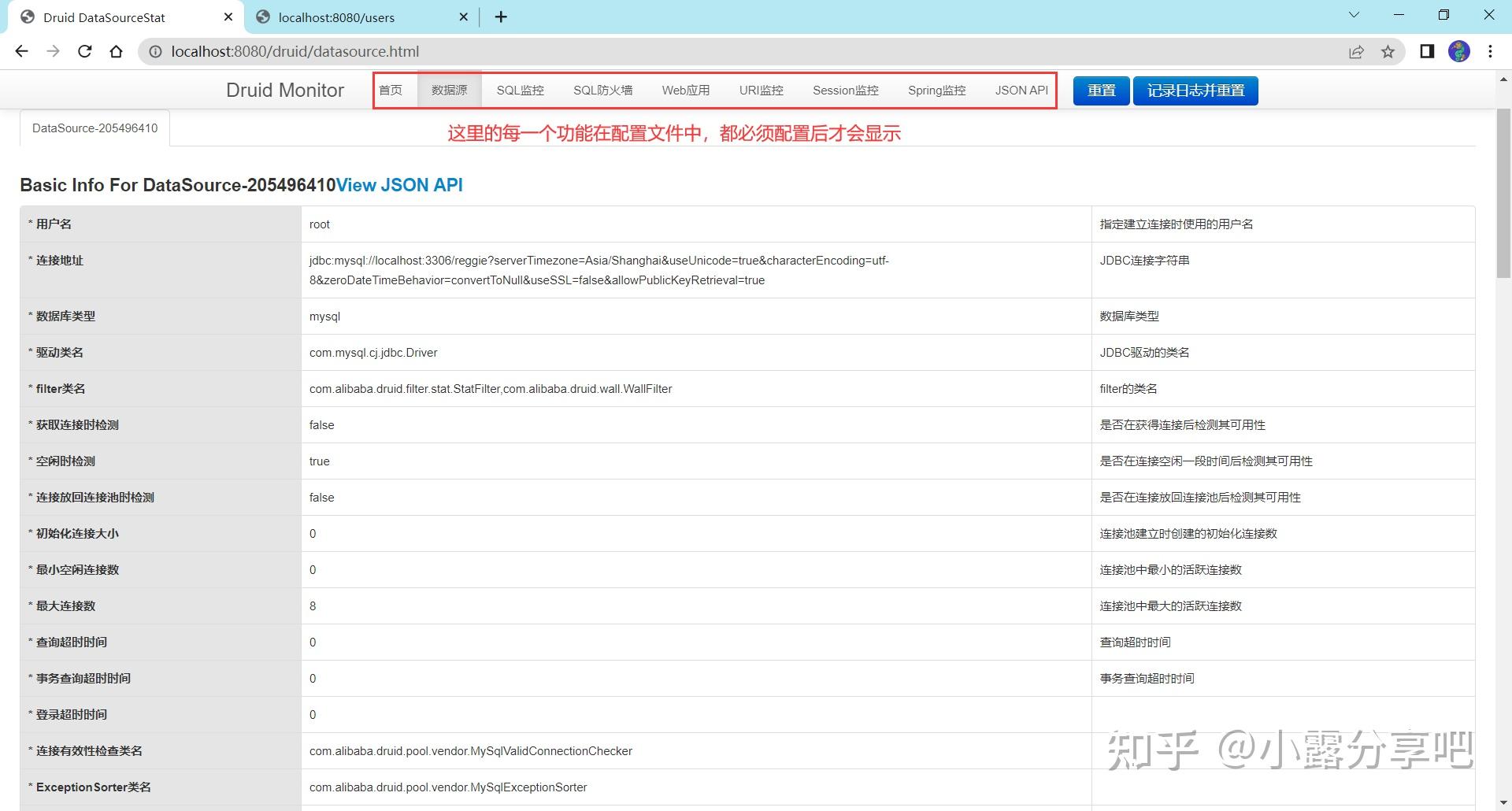This screenshot has width=1512, height=811.
Task: Open site information via the info icon
Action: tap(156, 51)
